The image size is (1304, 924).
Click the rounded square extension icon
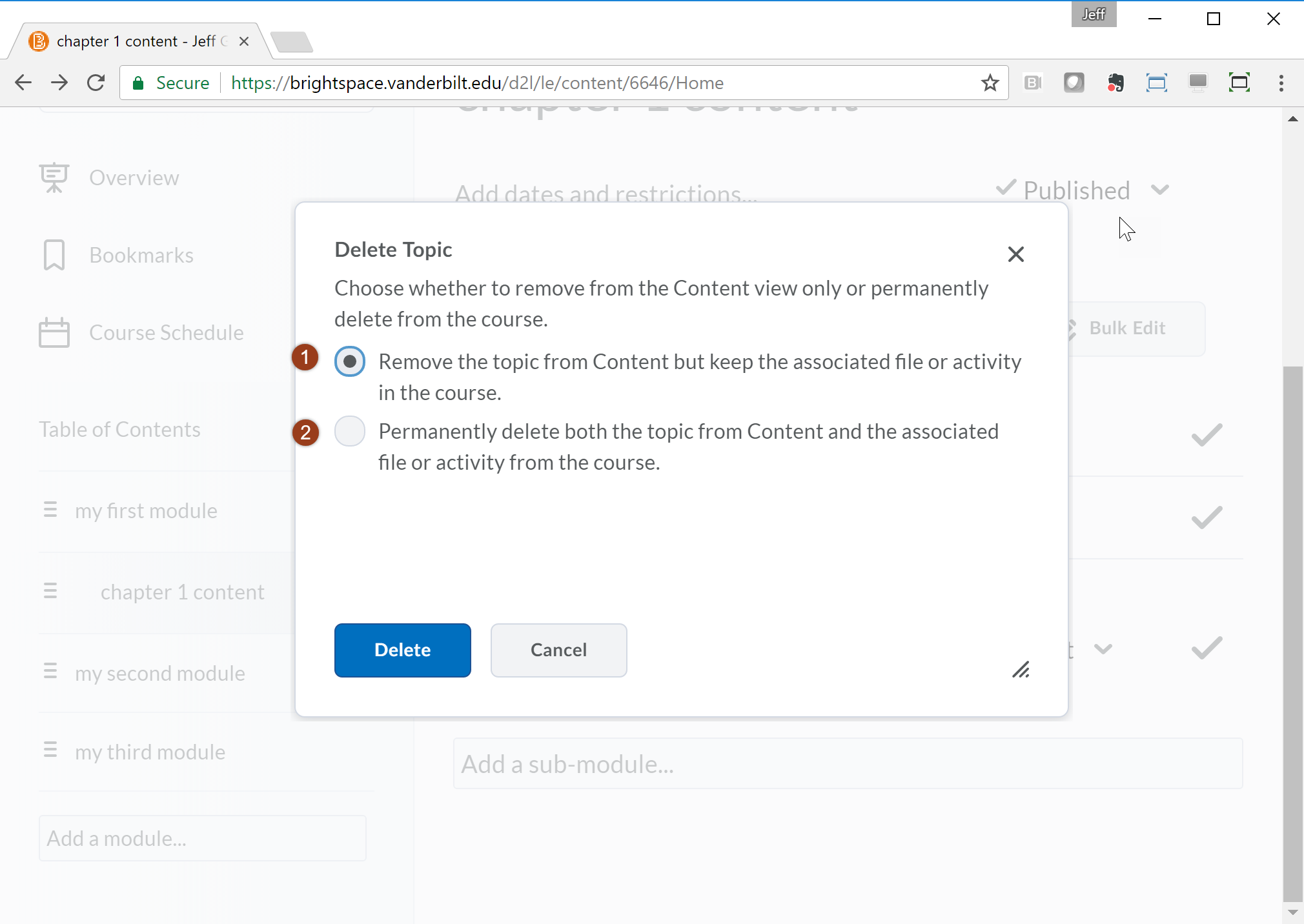pos(1074,83)
